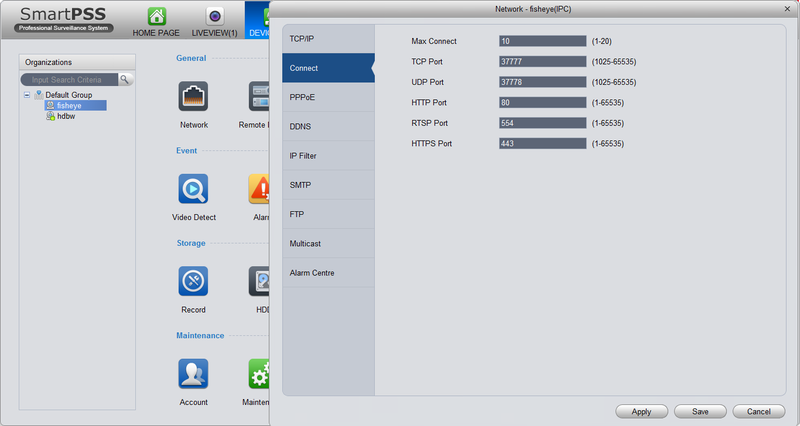Open the Maintenance gear icon

pos(259,373)
